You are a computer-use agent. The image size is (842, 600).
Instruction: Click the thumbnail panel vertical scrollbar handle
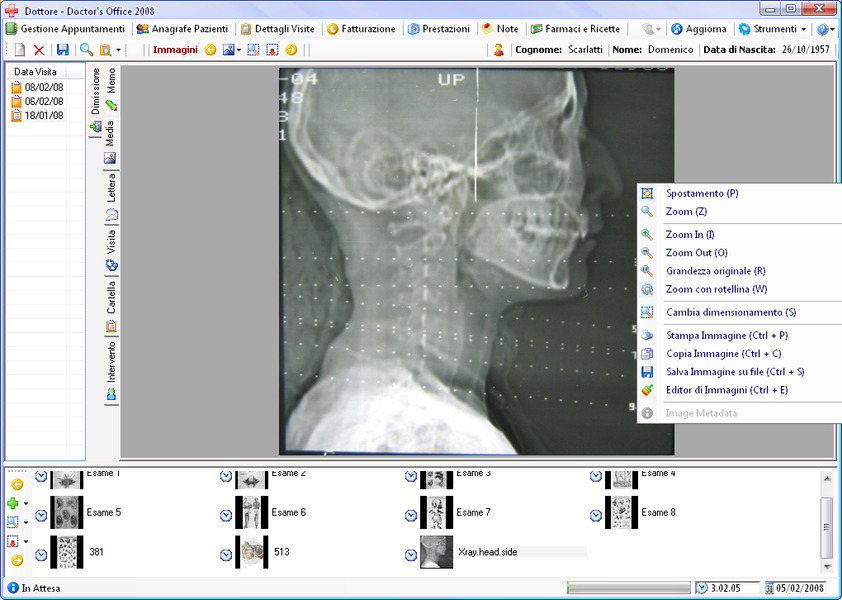click(x=827, y=527)
